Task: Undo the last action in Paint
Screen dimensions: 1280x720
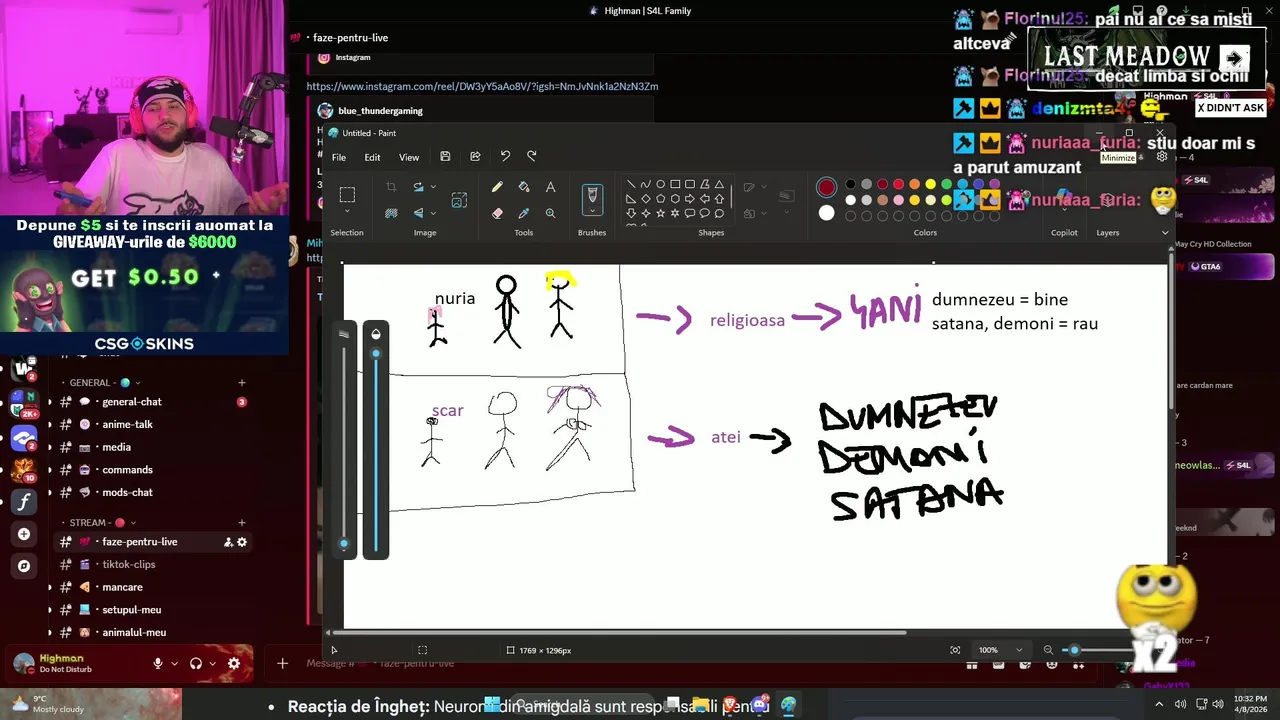Action: click(x=505, y=156)
